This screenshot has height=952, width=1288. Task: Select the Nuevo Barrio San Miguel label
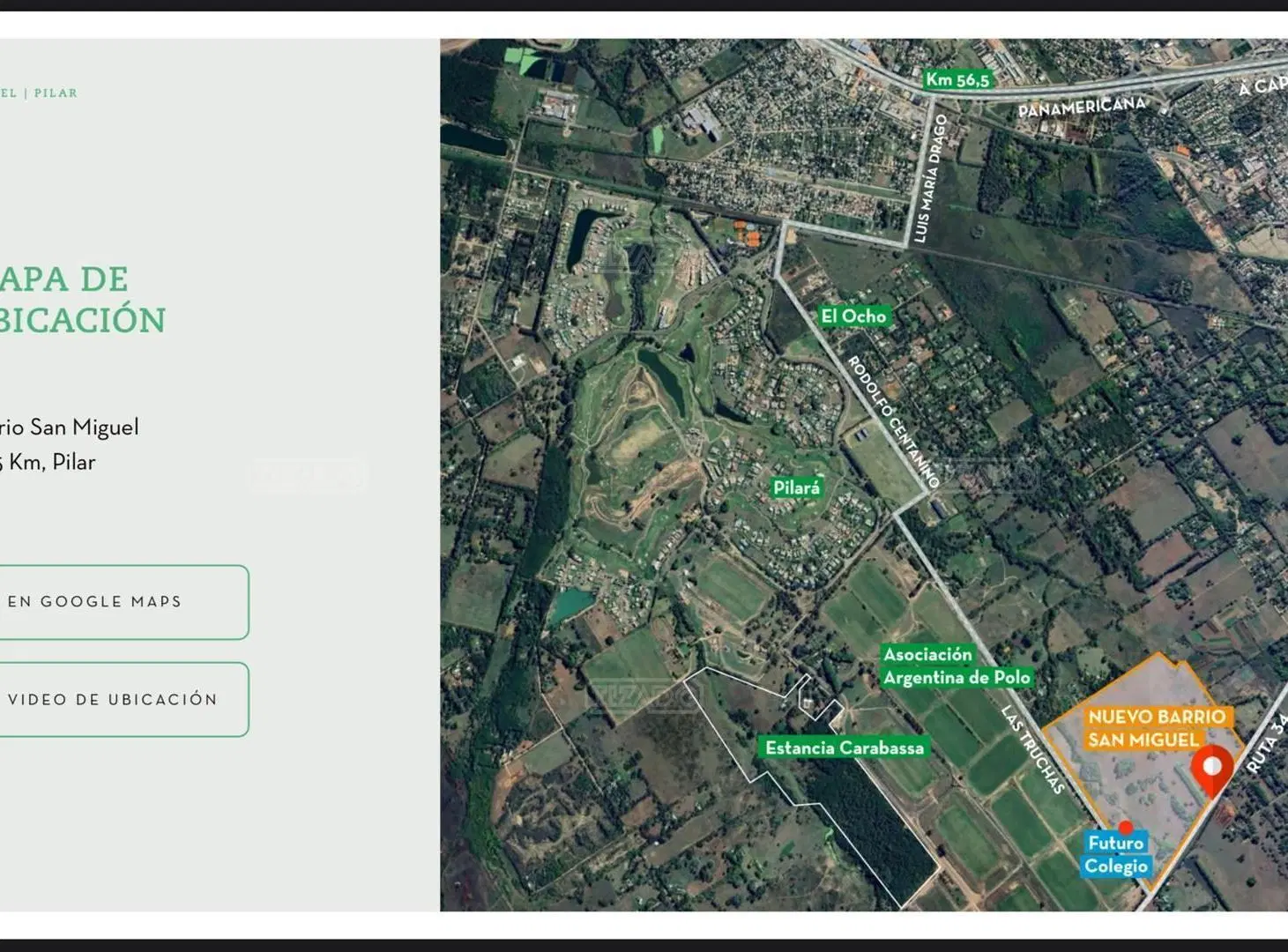coord(1157,728)
